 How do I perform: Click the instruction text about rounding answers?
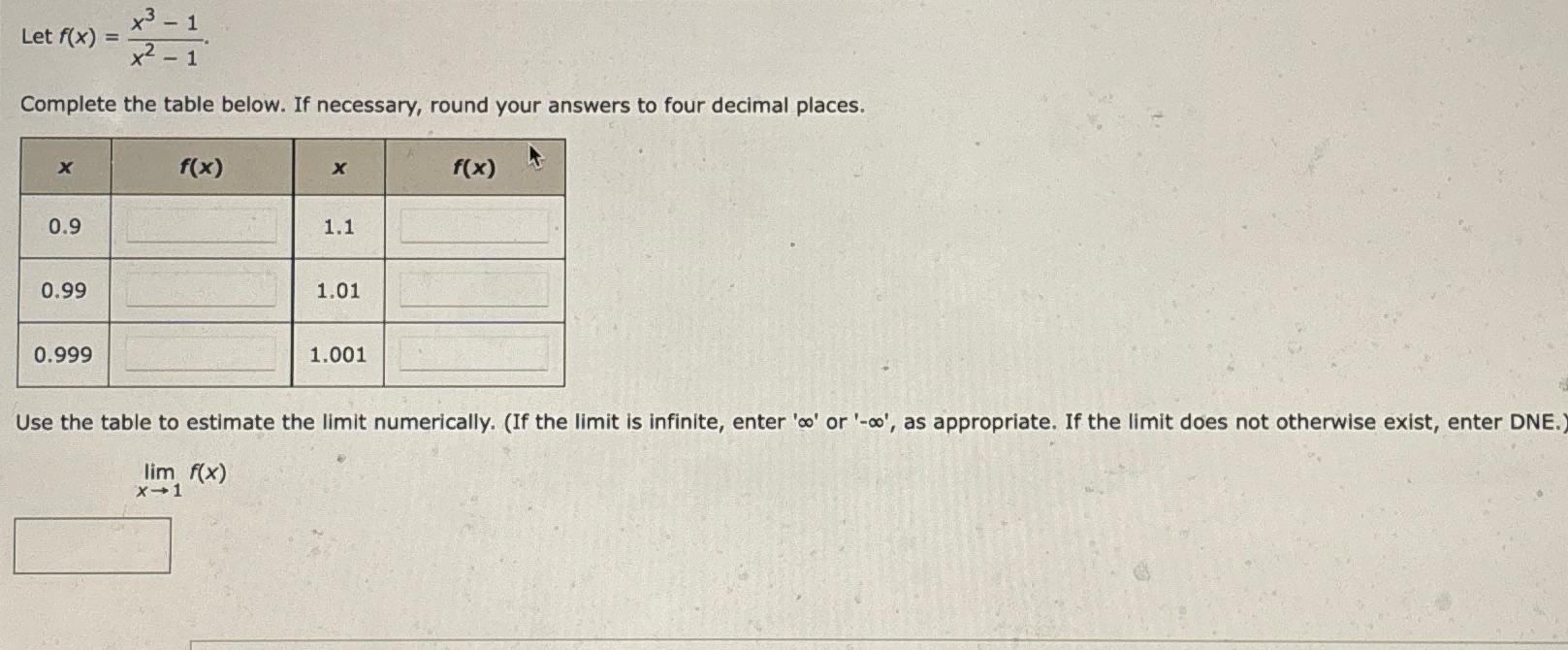442,105
